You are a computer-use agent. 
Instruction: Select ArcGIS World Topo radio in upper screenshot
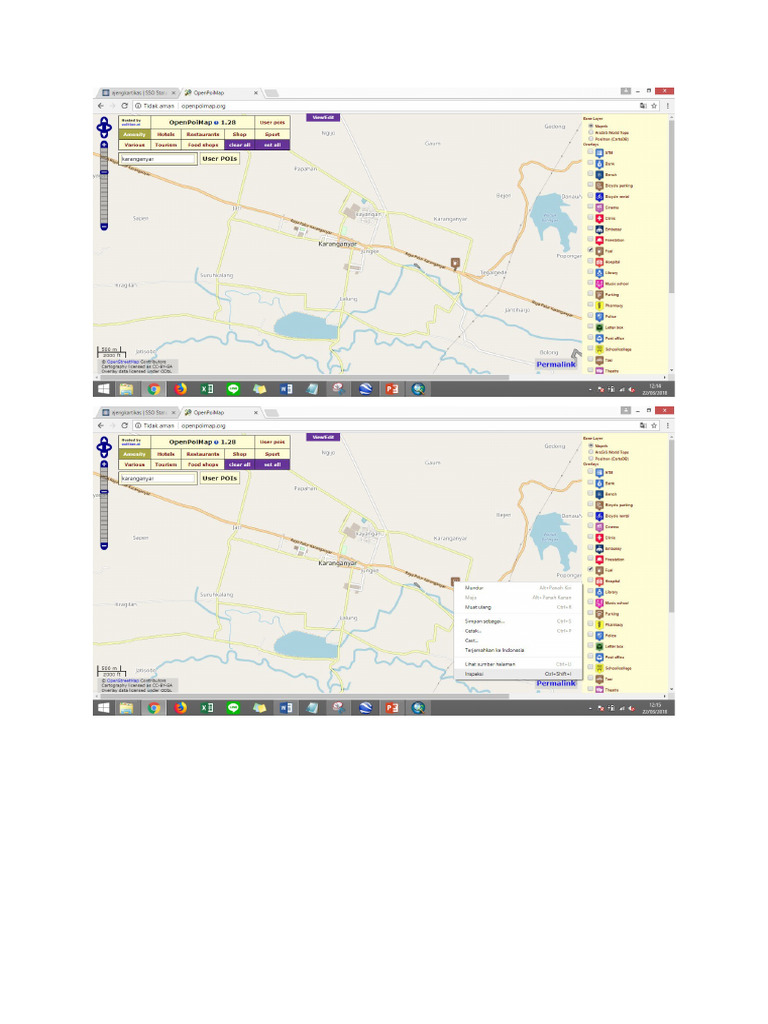point(591,133)
